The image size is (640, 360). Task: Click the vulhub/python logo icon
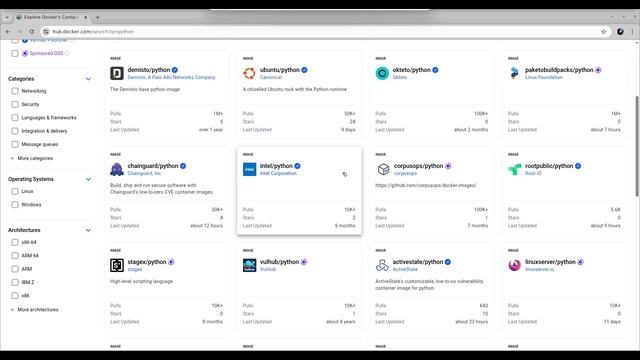(x=249, y=265)
